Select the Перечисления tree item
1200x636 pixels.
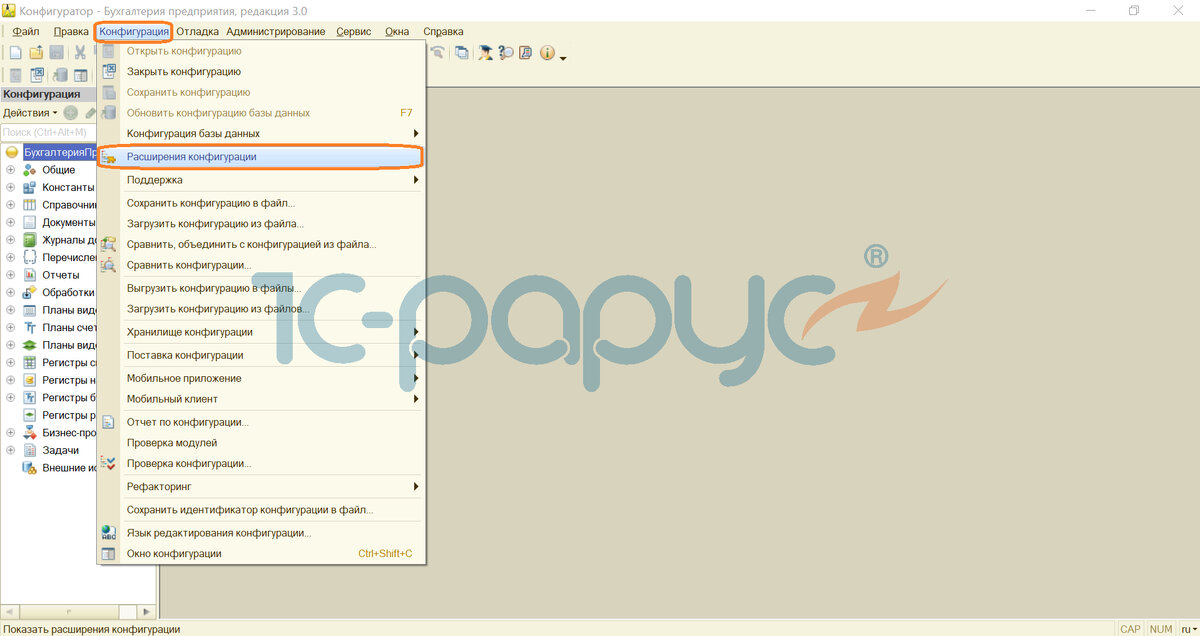[x=69, y=257]
